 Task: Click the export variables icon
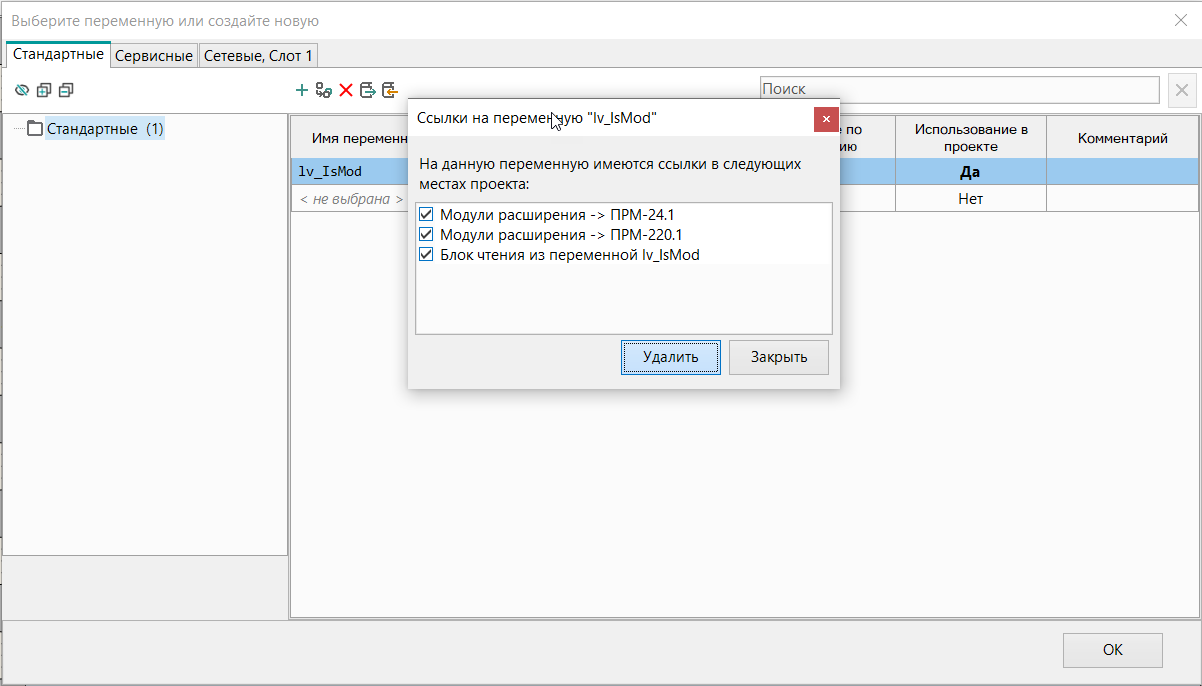[x=368, y=90]
